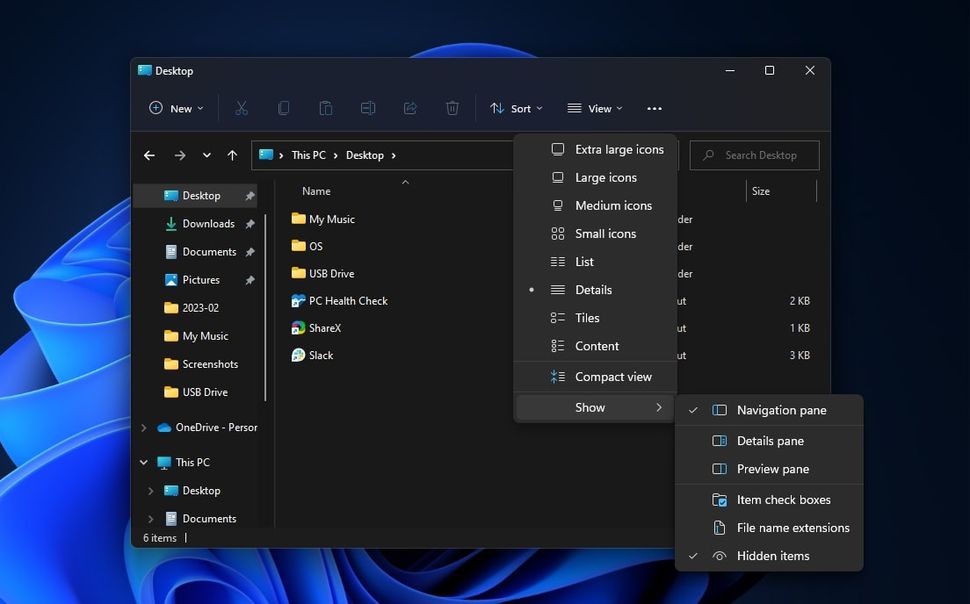The width and height of the screenshot is (970, 604).
Task: Select Large icons view
Action: coord(606,177)
